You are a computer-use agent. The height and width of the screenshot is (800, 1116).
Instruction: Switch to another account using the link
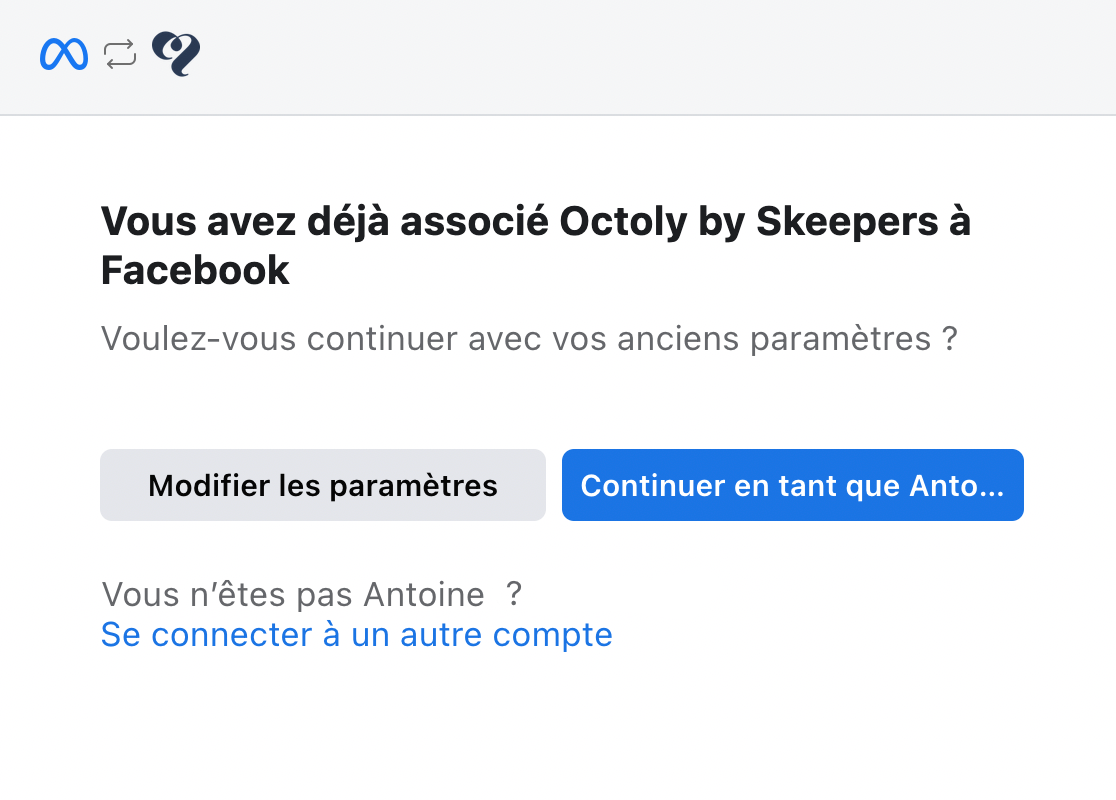(355, 634)
